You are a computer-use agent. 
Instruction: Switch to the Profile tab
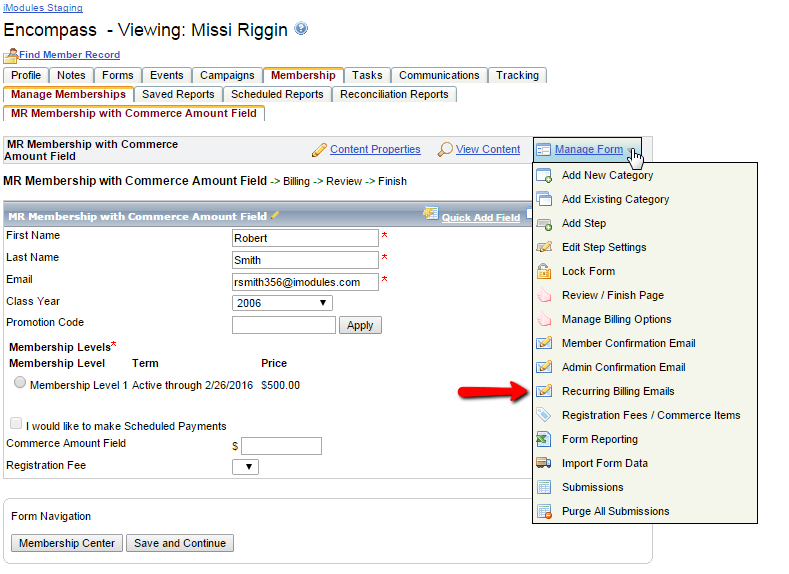[26, 75]
